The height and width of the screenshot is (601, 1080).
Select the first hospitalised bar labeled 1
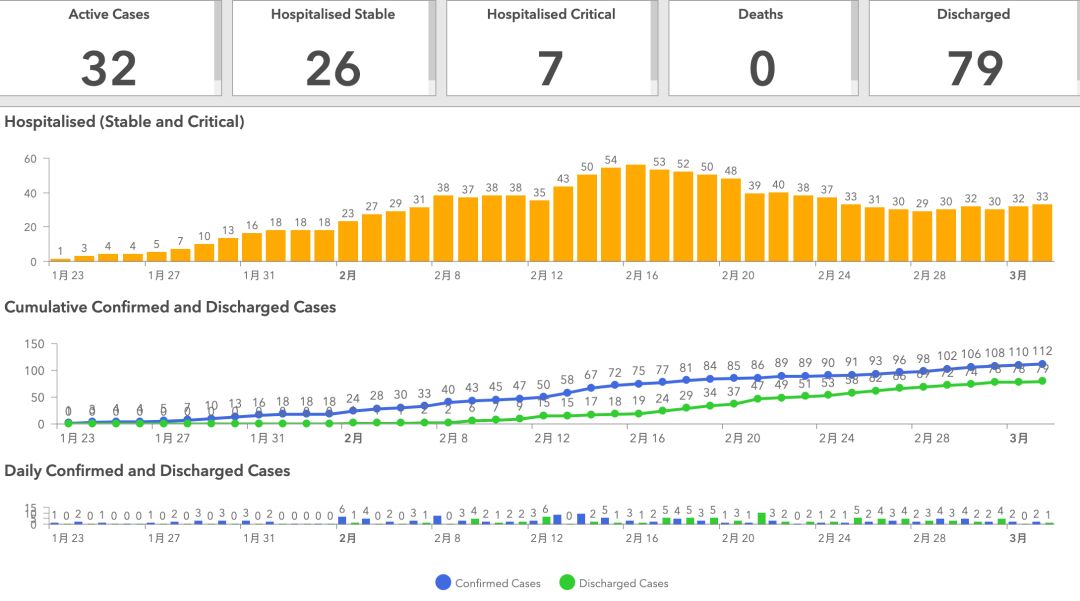60,260
